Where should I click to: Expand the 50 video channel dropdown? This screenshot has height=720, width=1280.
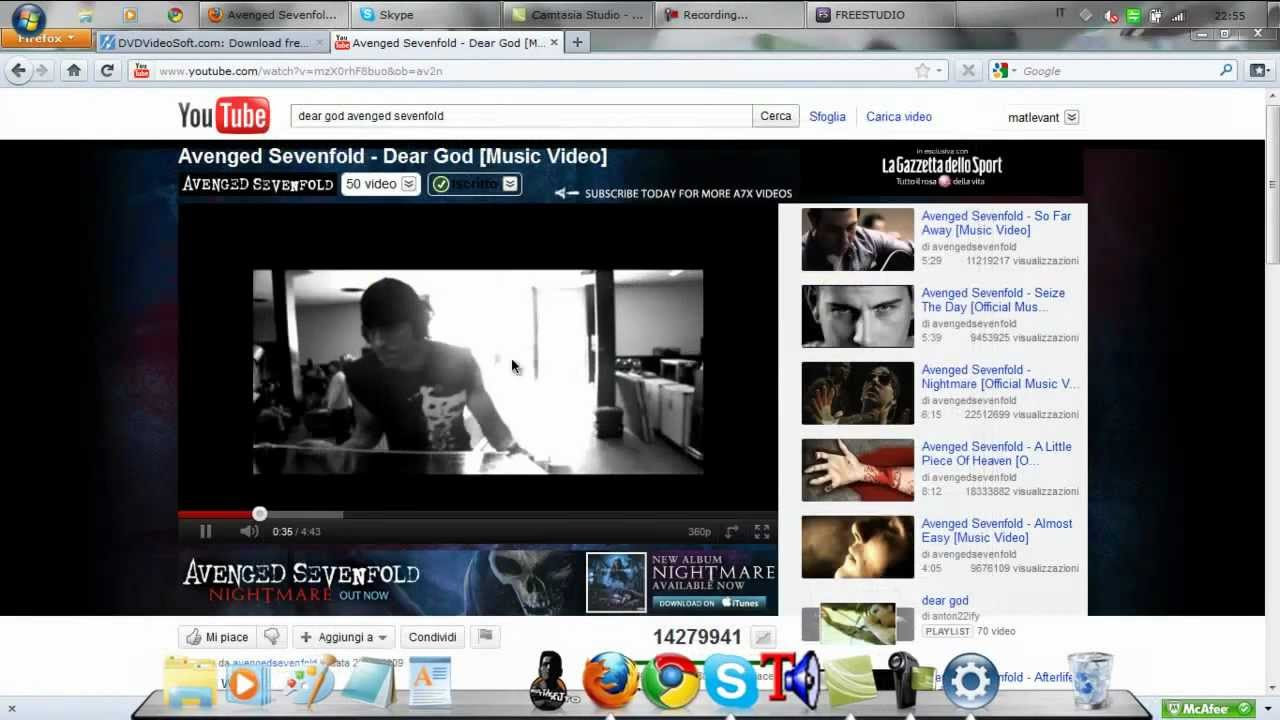click(x=379, y=183)
